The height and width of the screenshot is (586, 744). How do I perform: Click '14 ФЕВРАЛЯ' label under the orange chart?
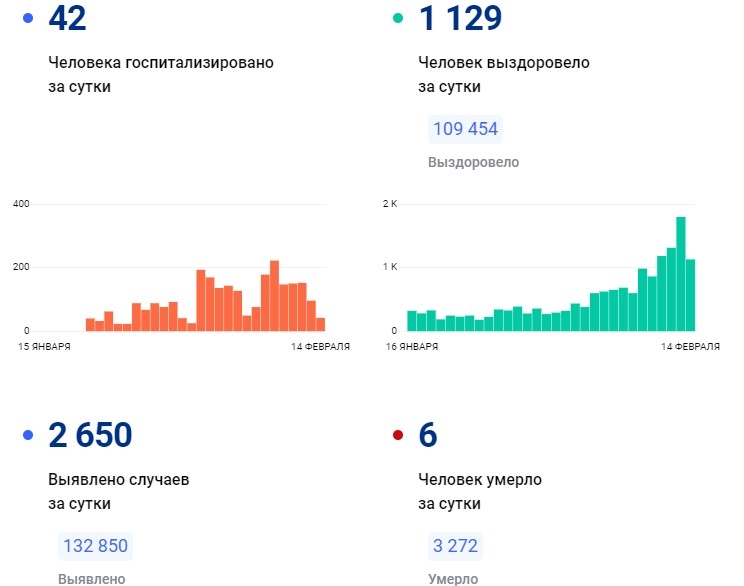pos(320,347)
